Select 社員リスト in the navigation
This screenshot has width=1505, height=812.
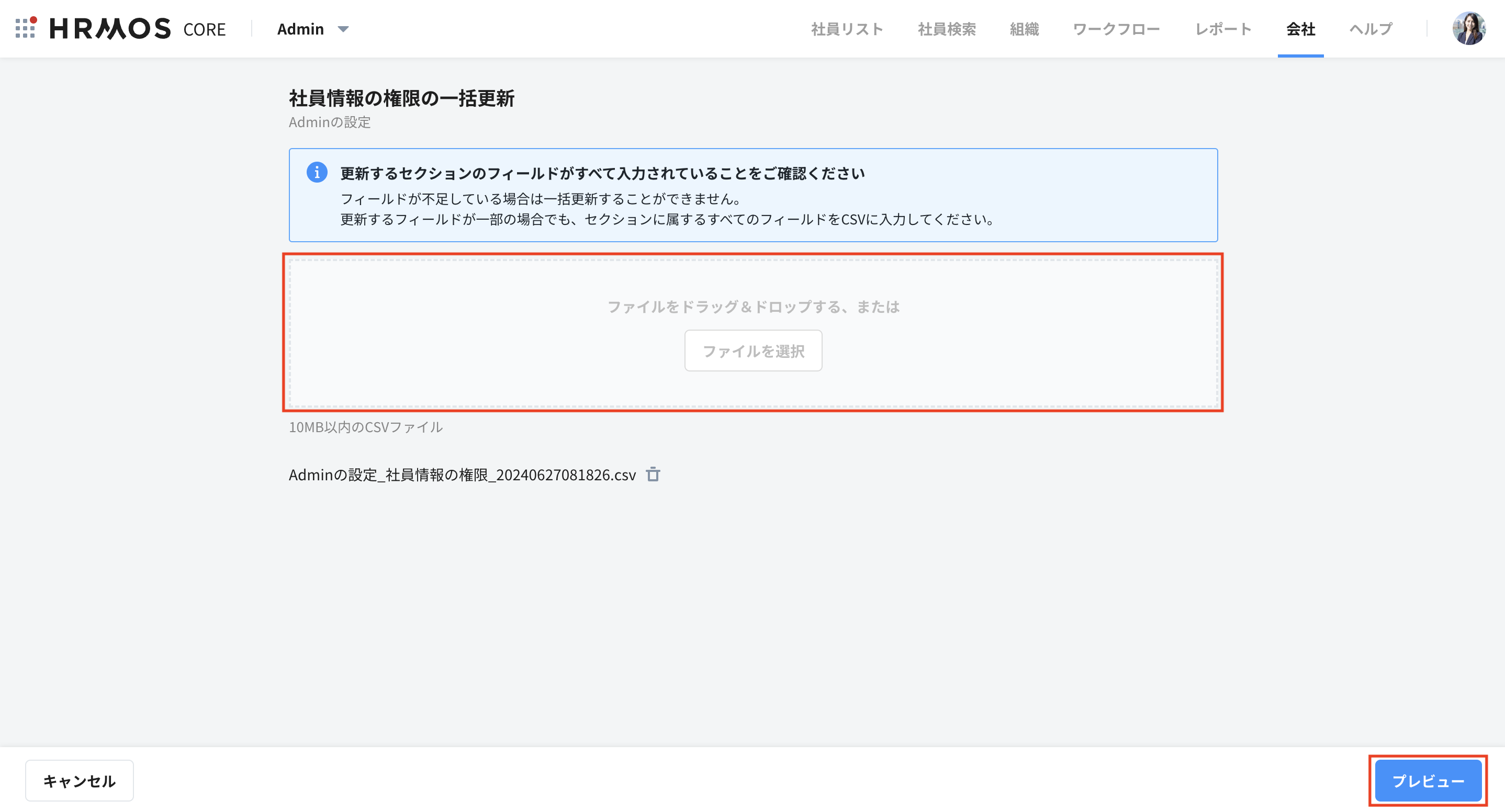pyautogui.click(x=848, y=29)
